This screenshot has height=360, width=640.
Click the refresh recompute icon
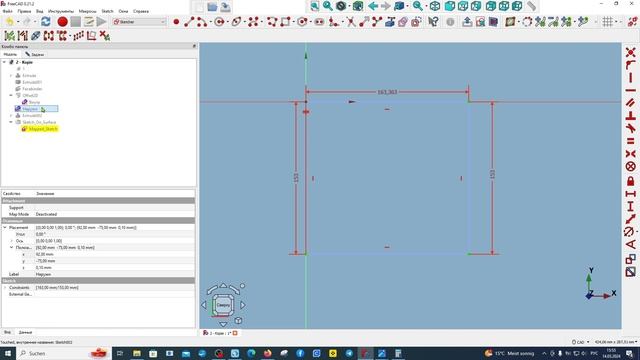(x=46, y=22)
